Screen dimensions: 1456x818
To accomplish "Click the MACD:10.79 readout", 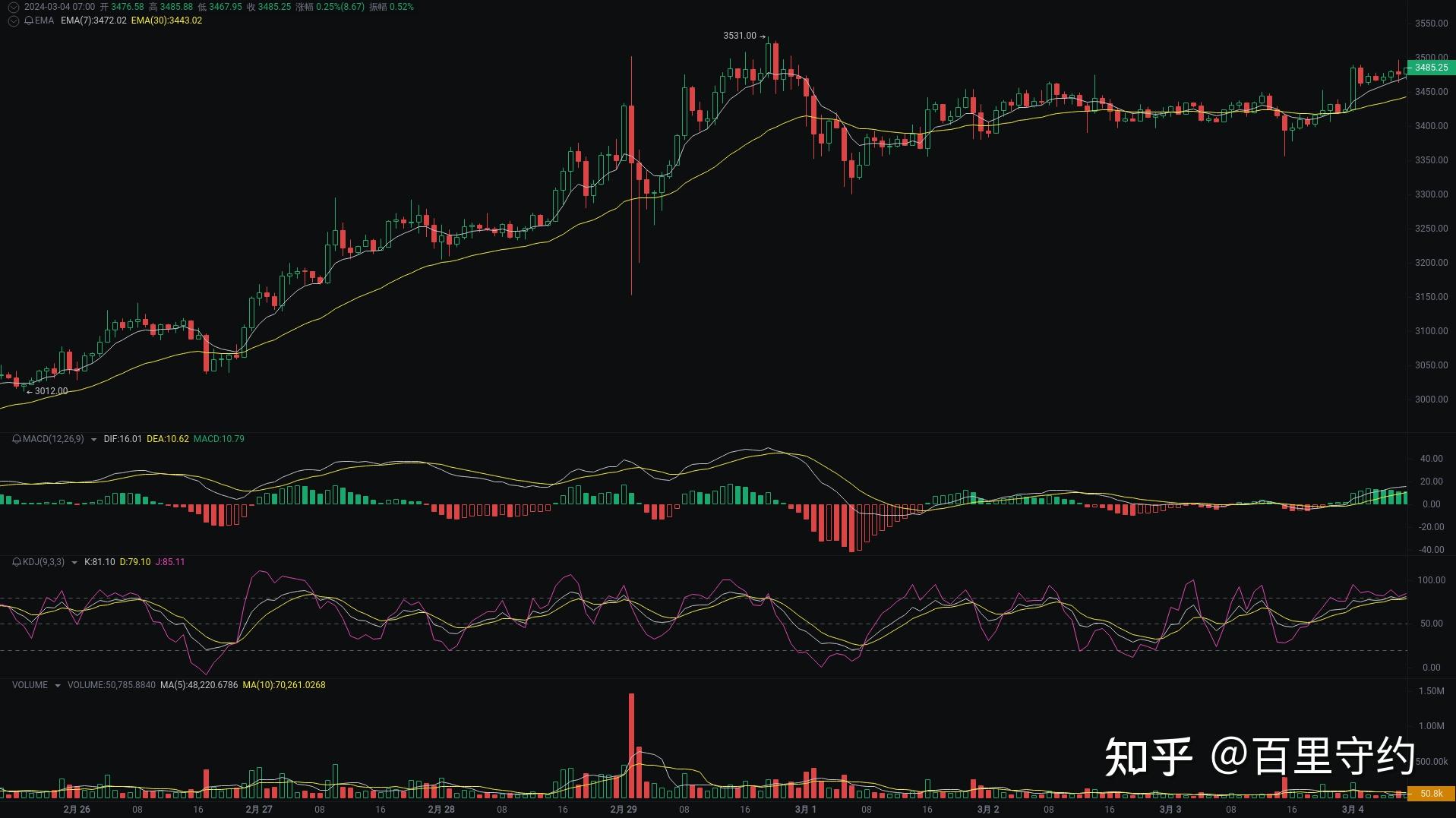I will 219,439.
